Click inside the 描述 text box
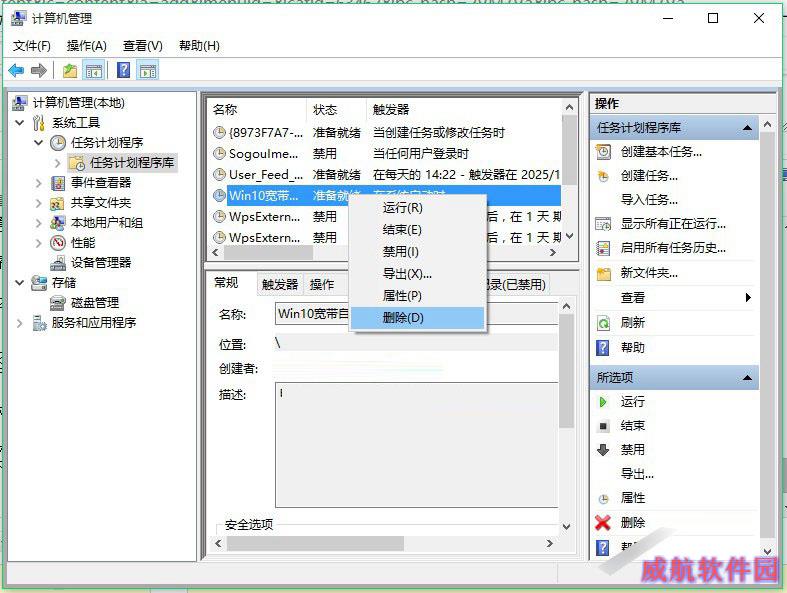The height and width of the screenshot is (593, 787). 417,445
